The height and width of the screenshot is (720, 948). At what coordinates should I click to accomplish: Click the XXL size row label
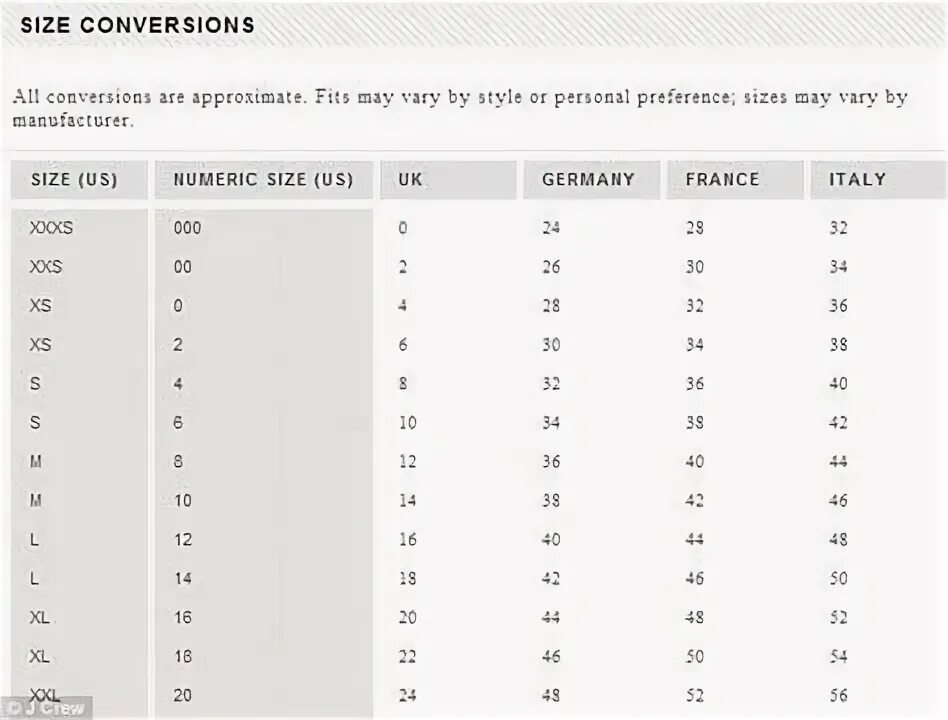pos(45,695)
